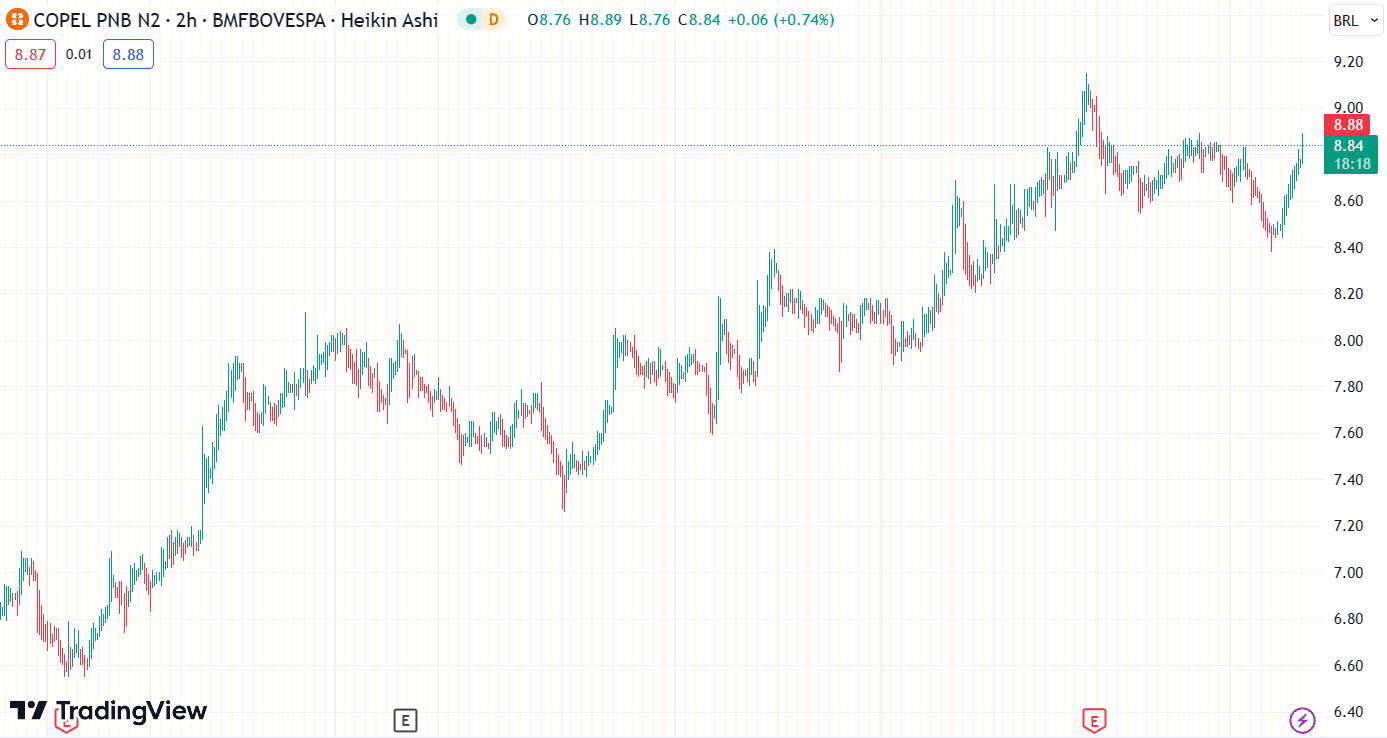This screenshot has height=738, width=1387.
Task: Click the orange D data-mode indicator
Action: point(493,19)
